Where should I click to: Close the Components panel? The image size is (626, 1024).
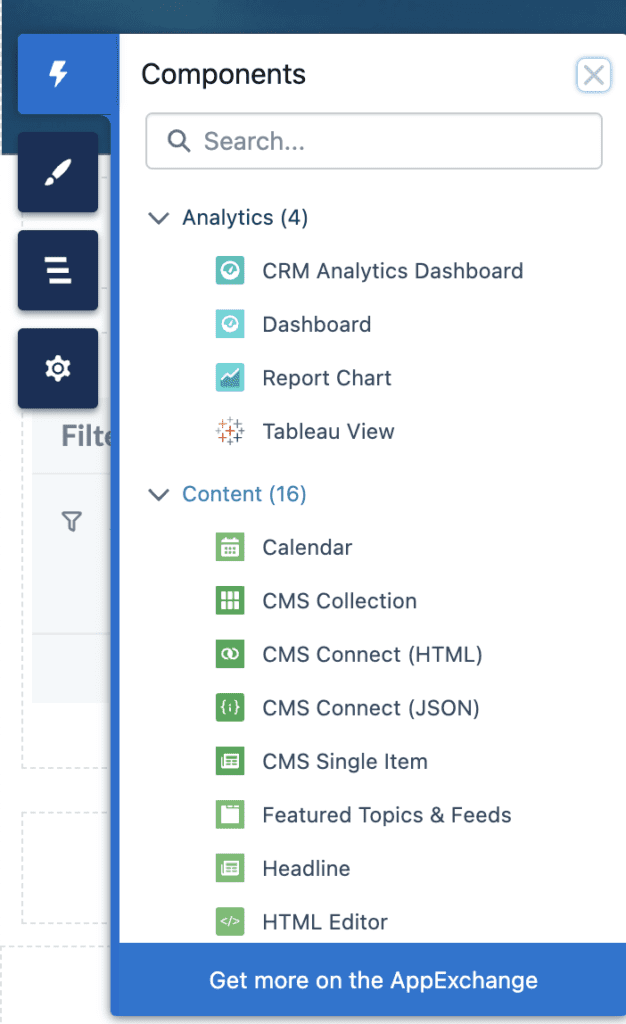(594, 75)
